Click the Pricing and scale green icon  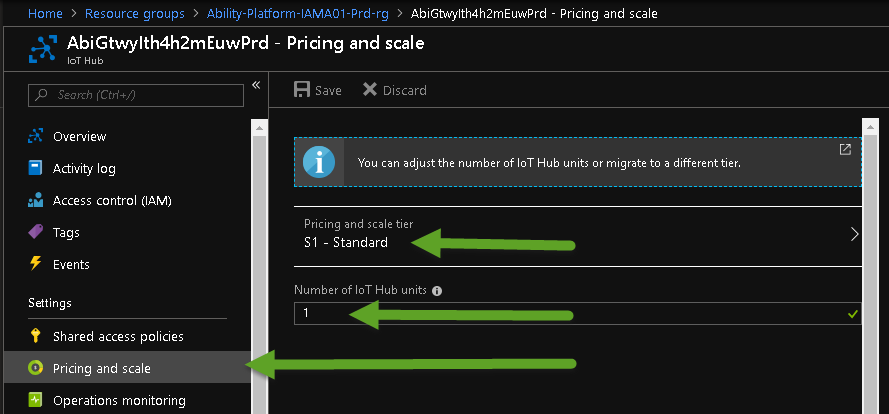[x=36, y=367]
